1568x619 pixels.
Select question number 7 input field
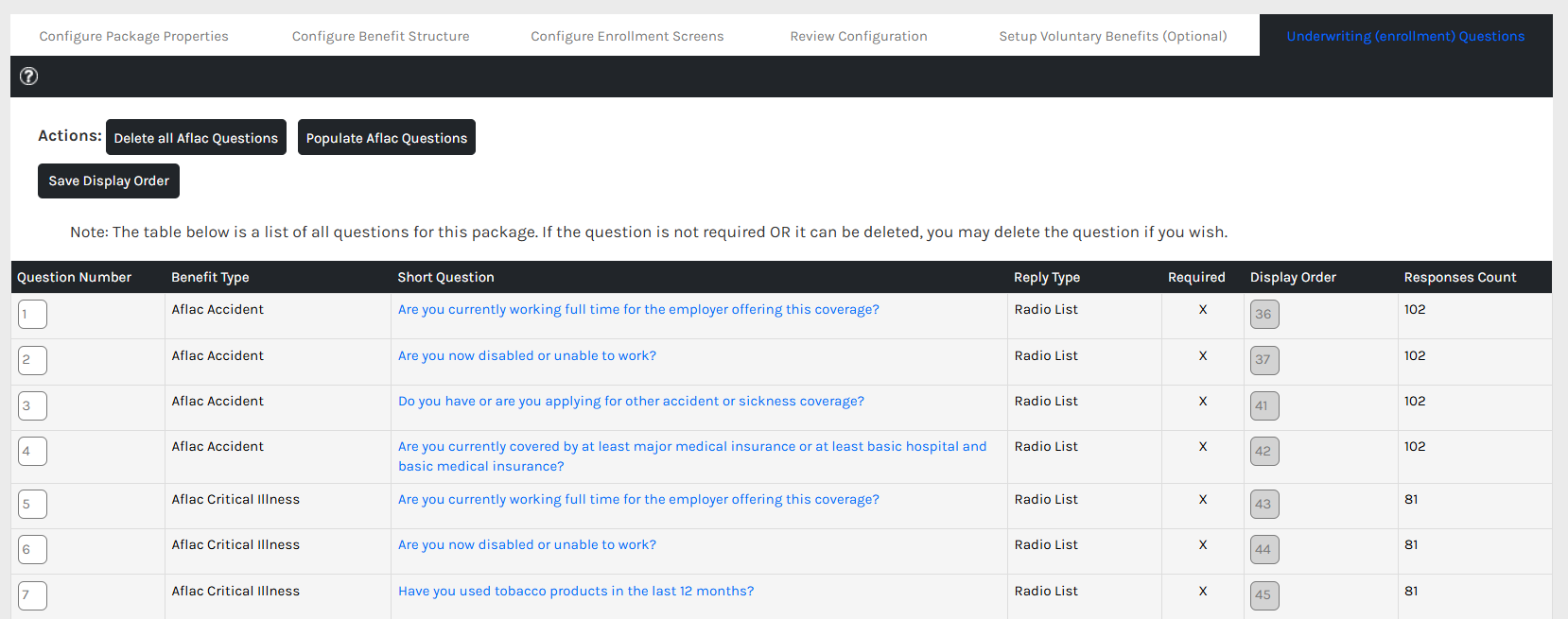32,595
